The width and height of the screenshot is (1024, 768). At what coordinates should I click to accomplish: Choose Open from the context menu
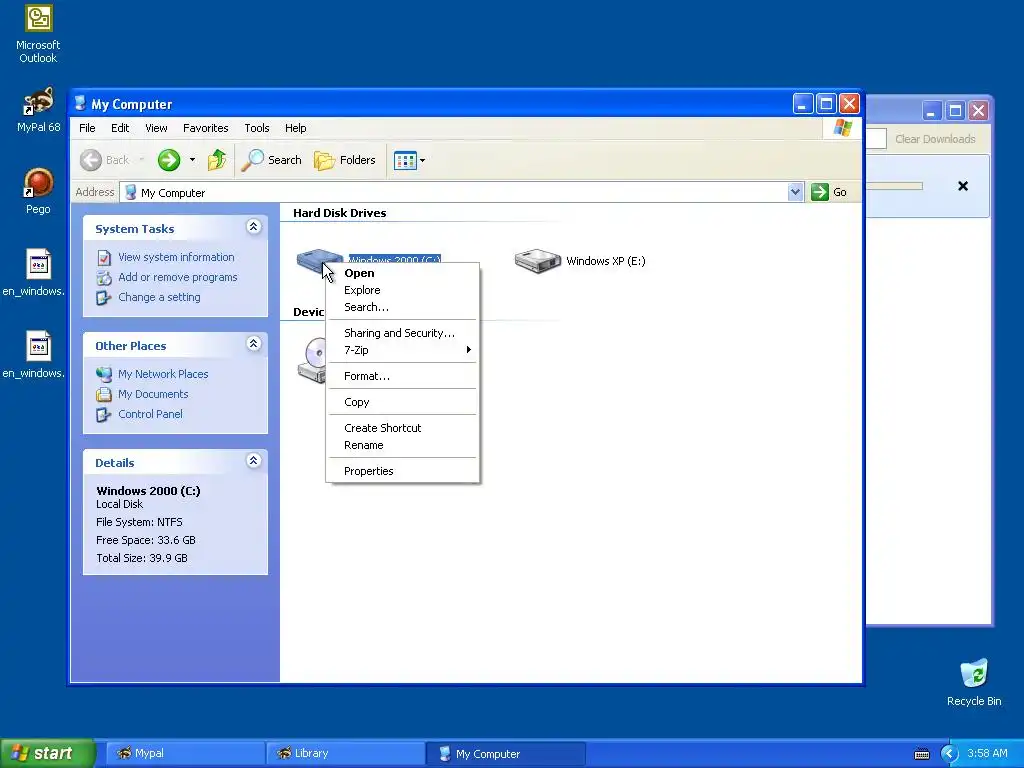tap(402, 273)
